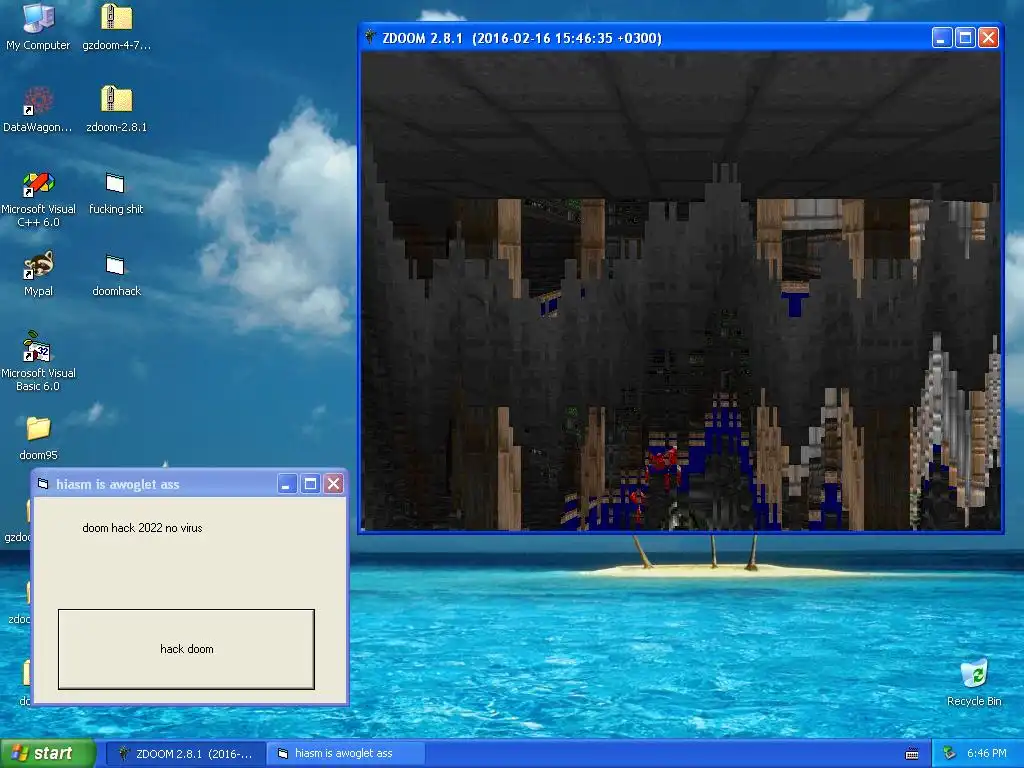Click the 'hiasm is awoglet ass' title bar icon
This screenshot has height=768, width=1024.
(x=43, y=484)
